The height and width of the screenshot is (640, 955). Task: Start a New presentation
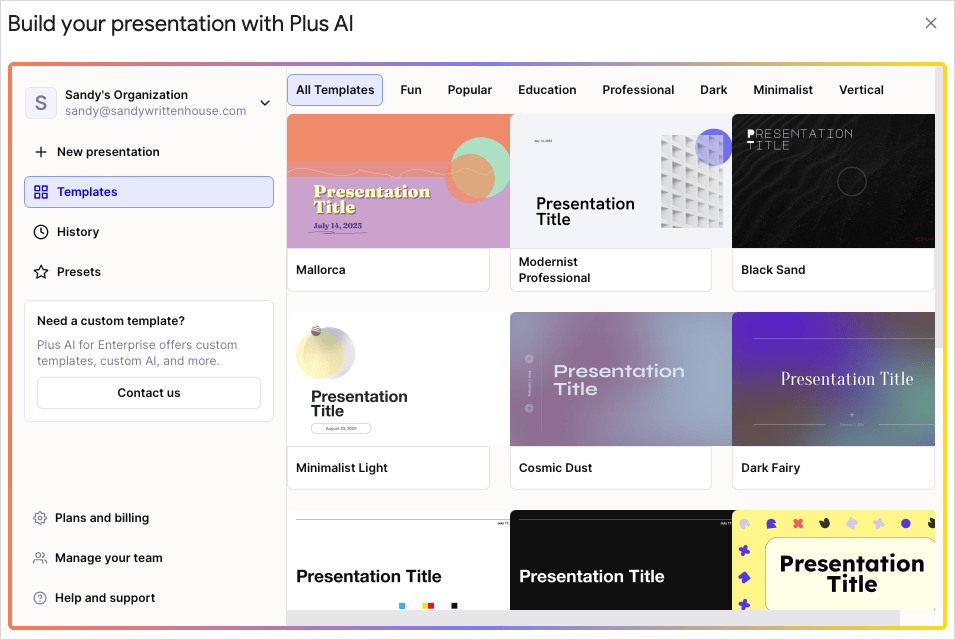(x=149, y=152)
